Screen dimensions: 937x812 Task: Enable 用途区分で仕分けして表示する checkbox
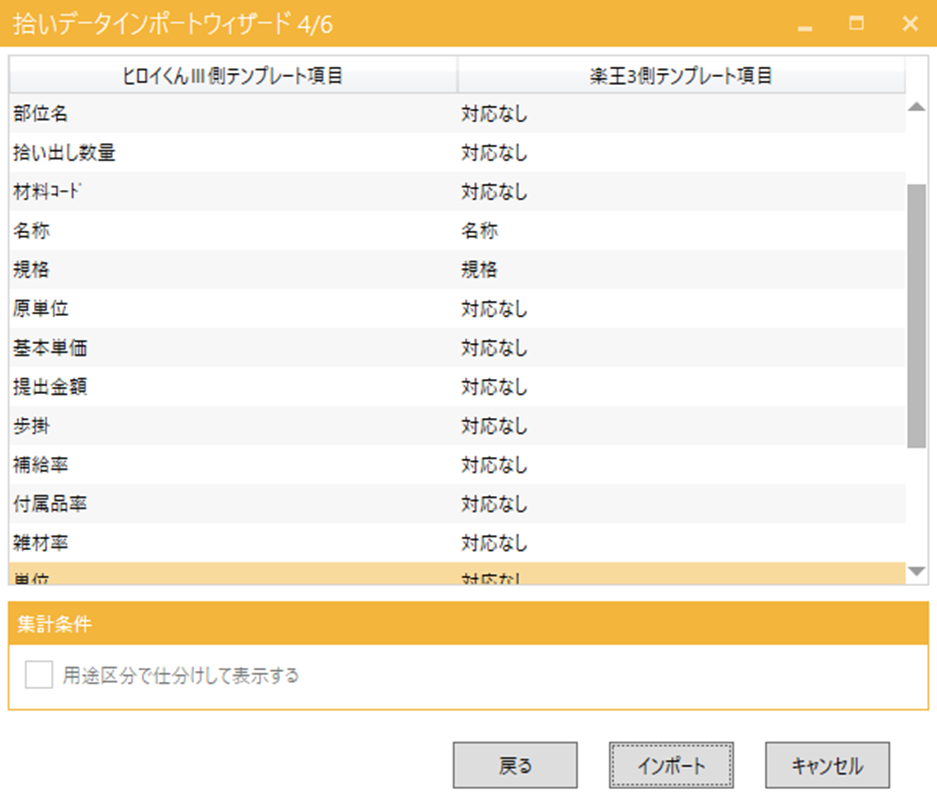click(39, 676)
